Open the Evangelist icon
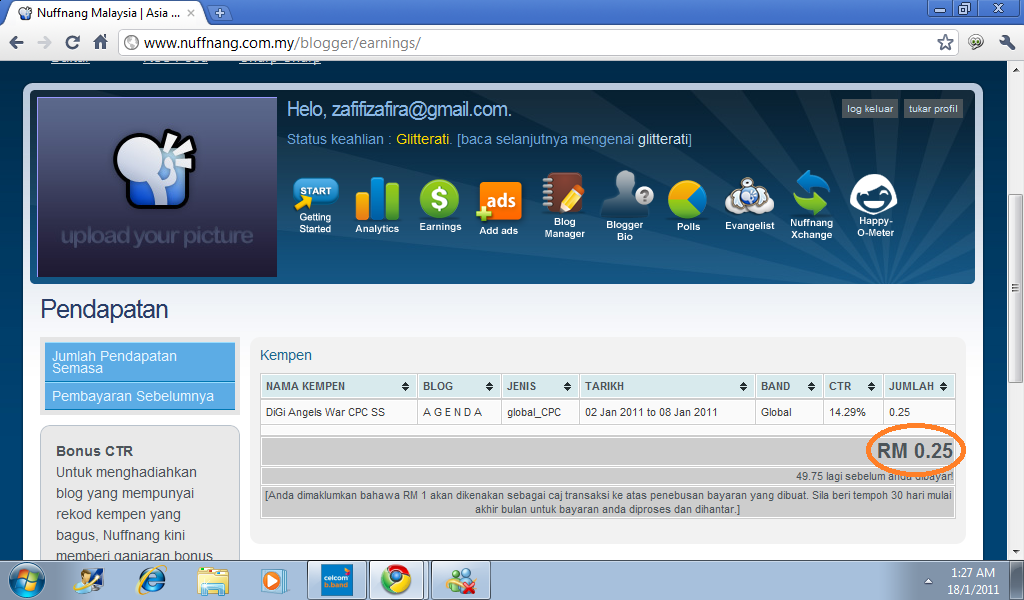Viewport: 1024px width, 600px height. pyautogui.click(x=749, y=204)
